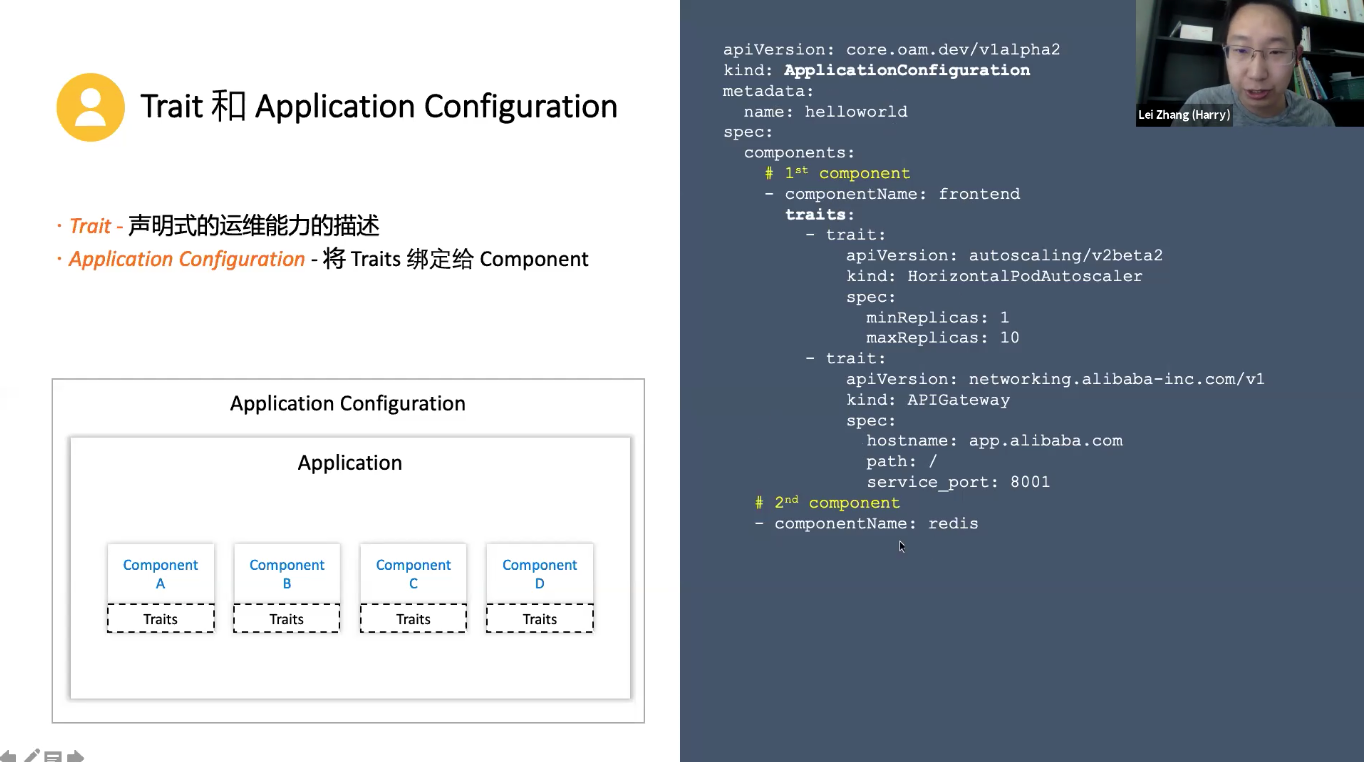Open the slide notes menu icon
Screen dimensions: 1364x762
[53, 757]
